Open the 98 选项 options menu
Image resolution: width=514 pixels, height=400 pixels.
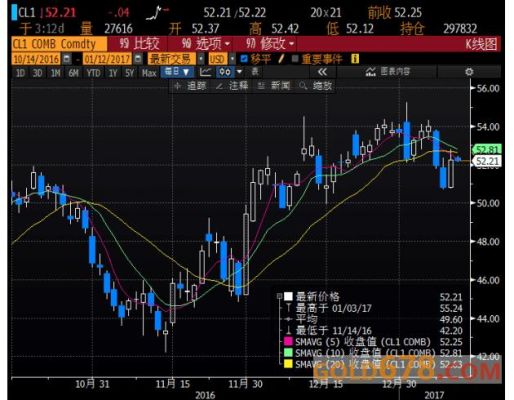point(206,44)
